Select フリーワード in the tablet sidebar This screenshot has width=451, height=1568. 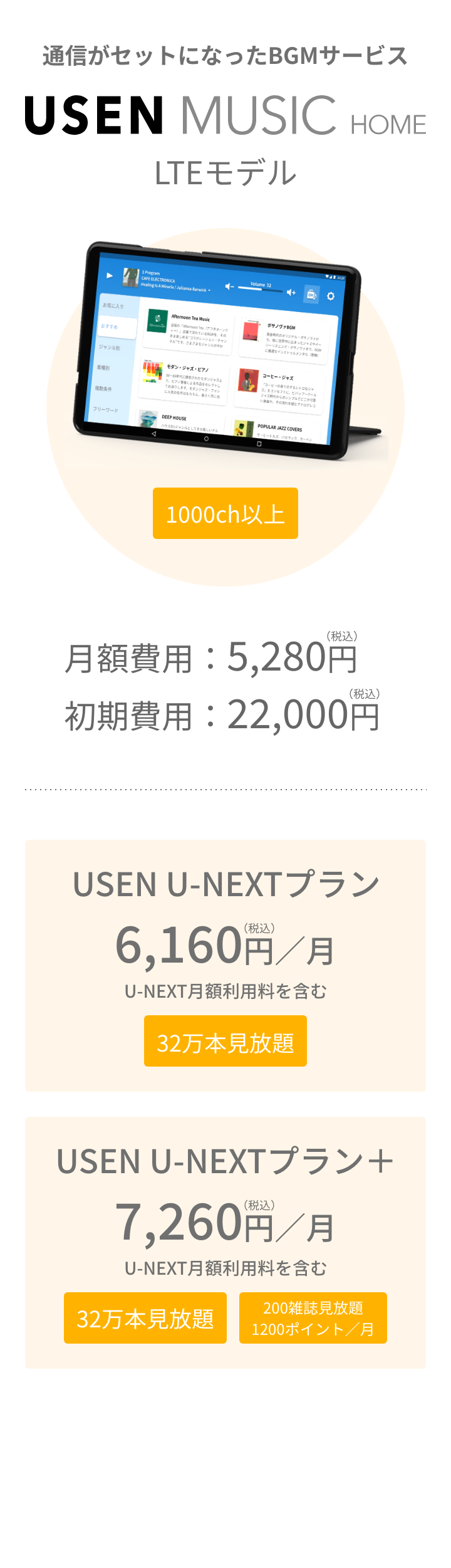(105, 410)
